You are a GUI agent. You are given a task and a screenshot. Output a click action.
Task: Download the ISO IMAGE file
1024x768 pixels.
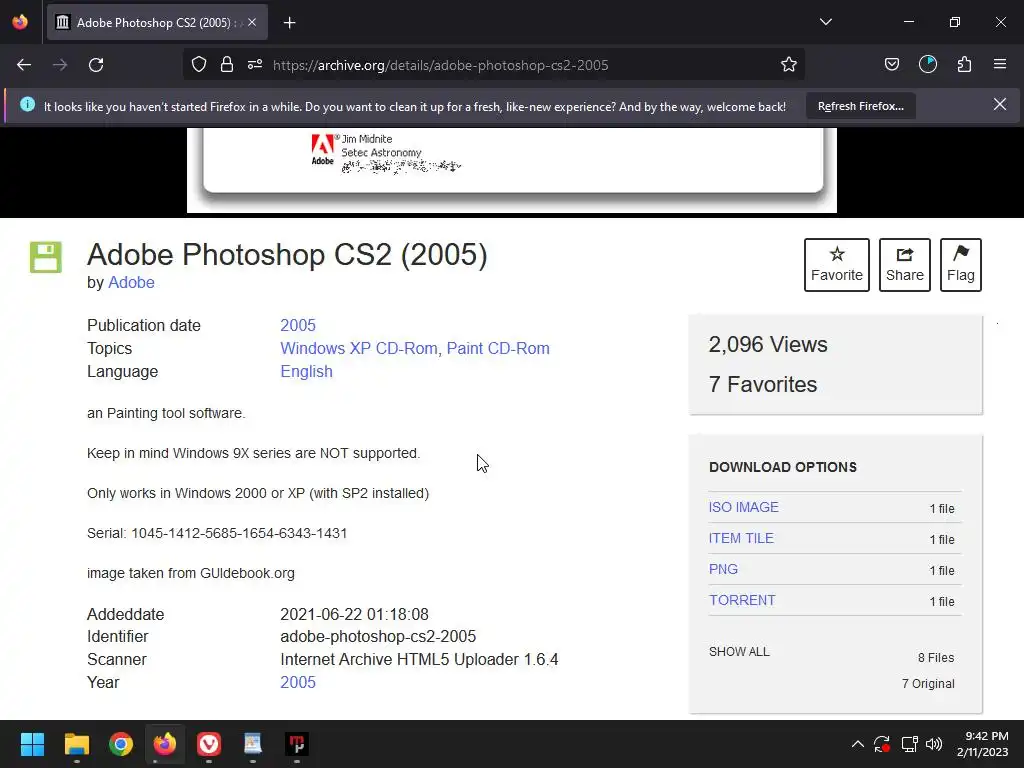[744, 507]
